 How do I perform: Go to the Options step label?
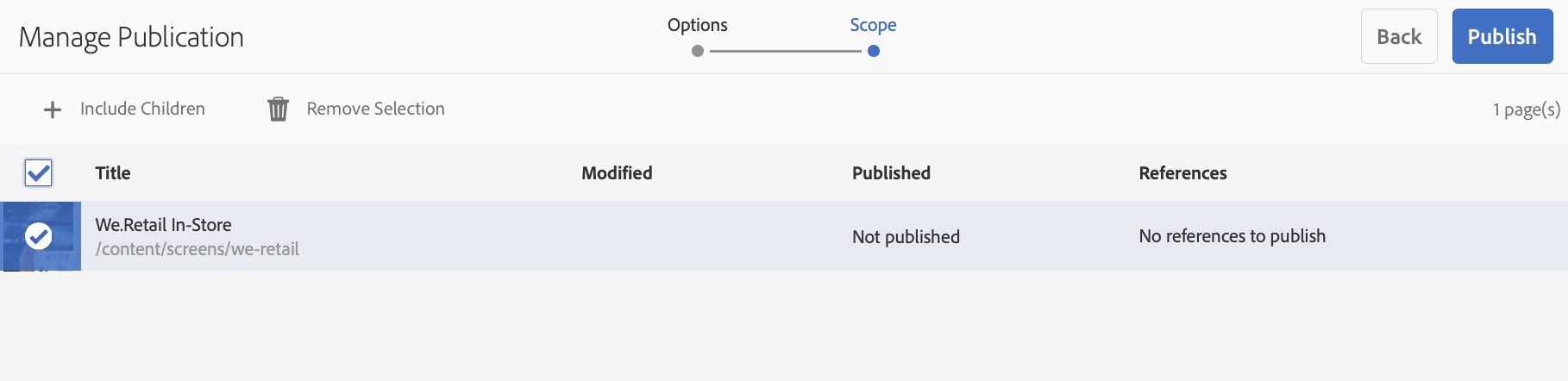[698, 25]
